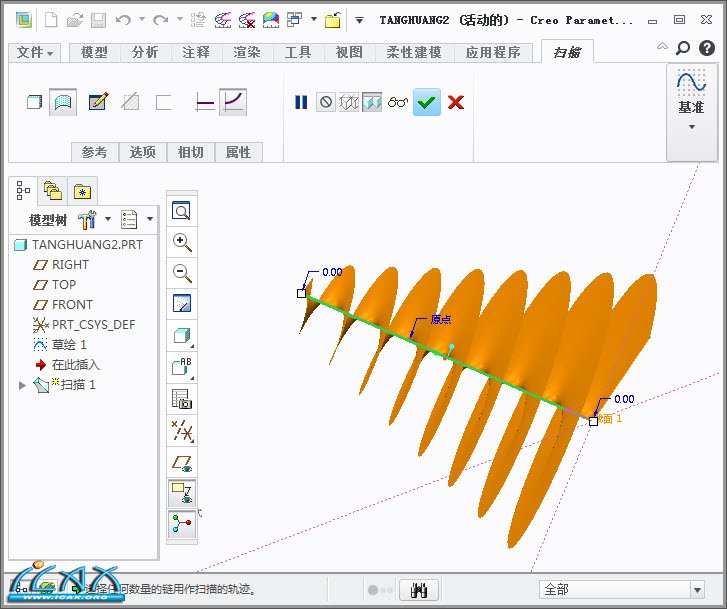The width and height of the screenshot is (727, 609).
Task: Open the 全部 selection filter dropdown
Action: click(622, 590)
